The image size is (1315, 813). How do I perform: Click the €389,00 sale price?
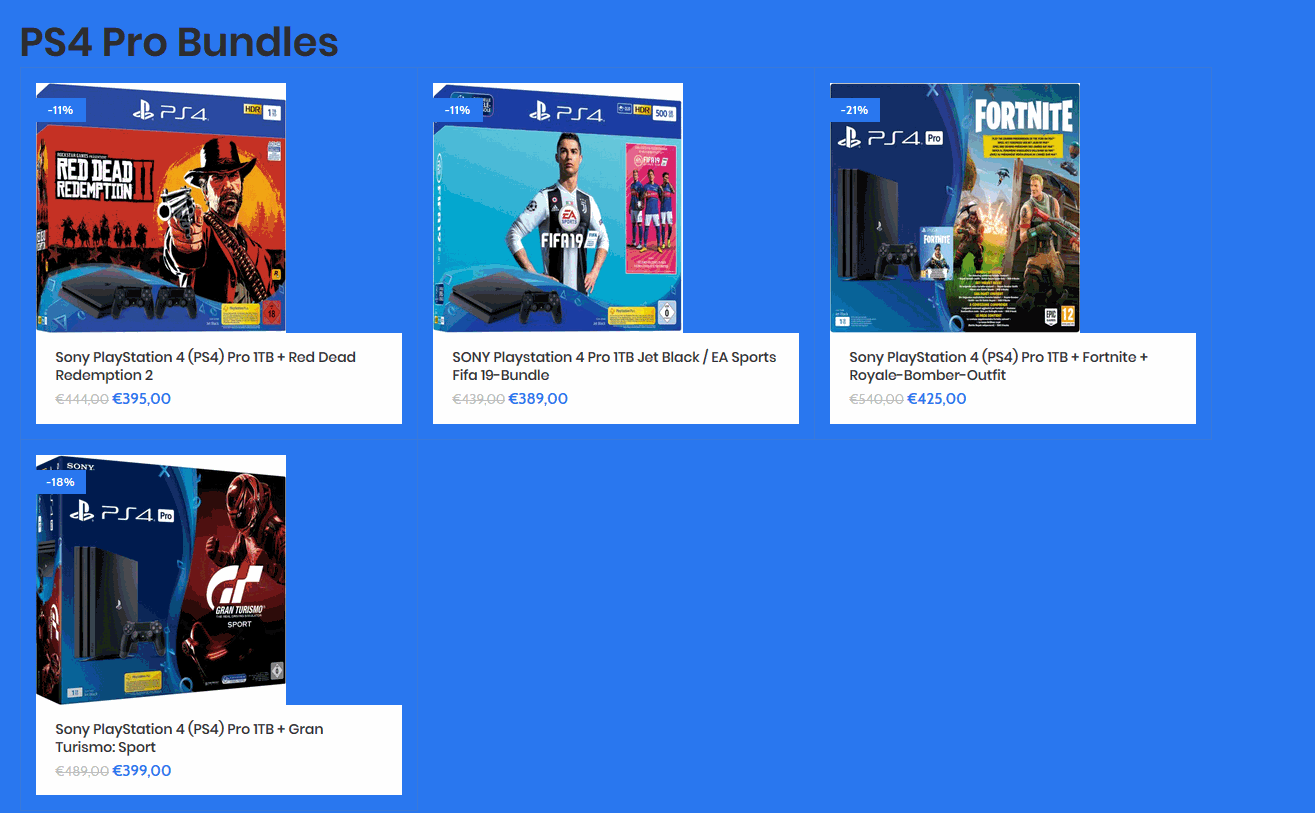(538, 399)
